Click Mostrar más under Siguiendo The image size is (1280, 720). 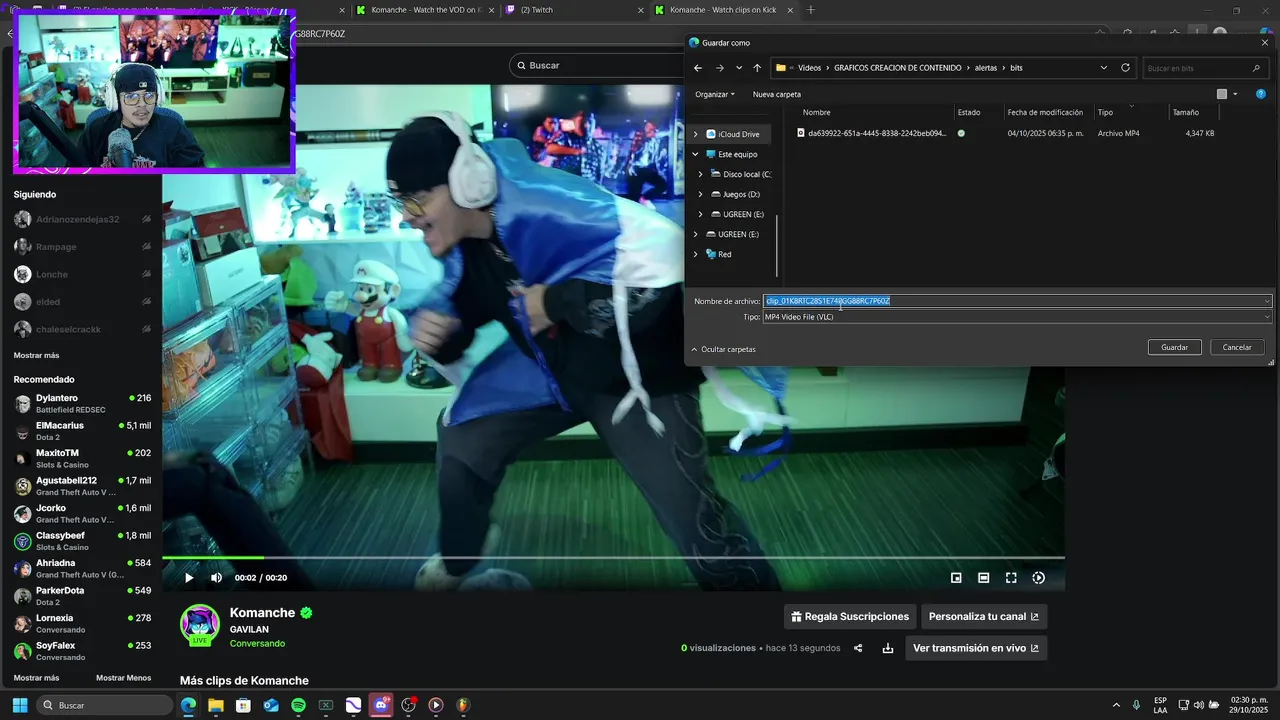36,355
